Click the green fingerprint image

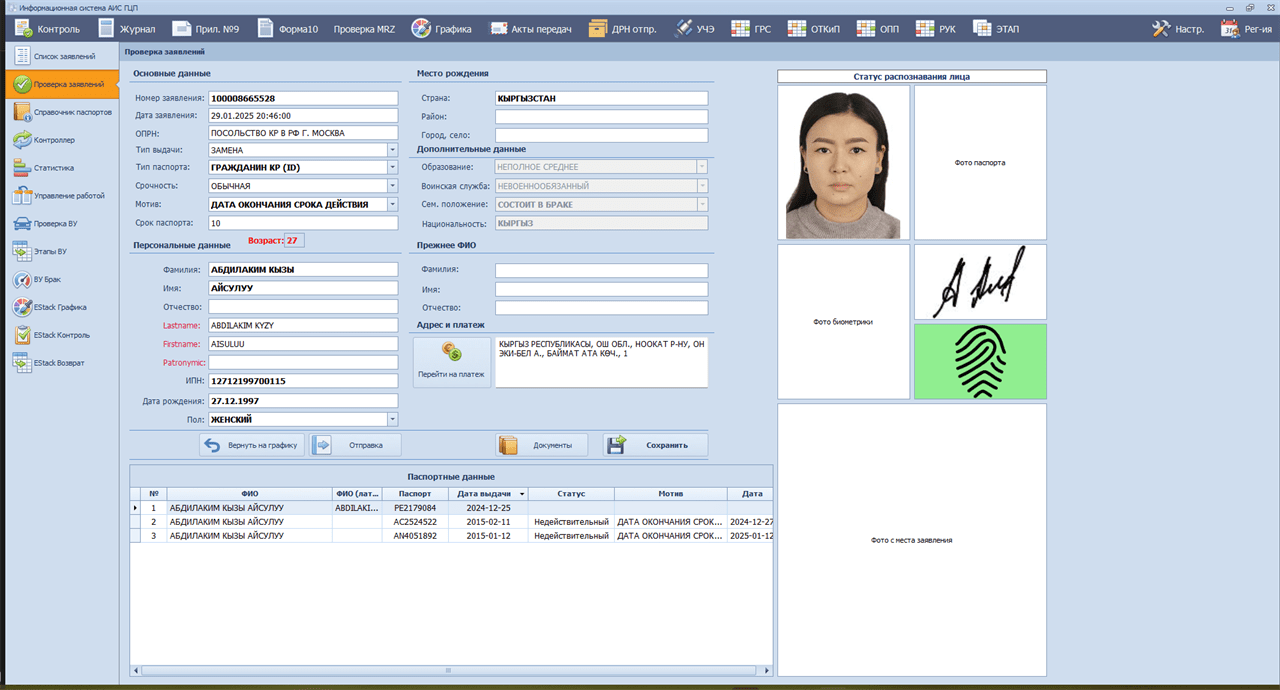coord(980,361)
